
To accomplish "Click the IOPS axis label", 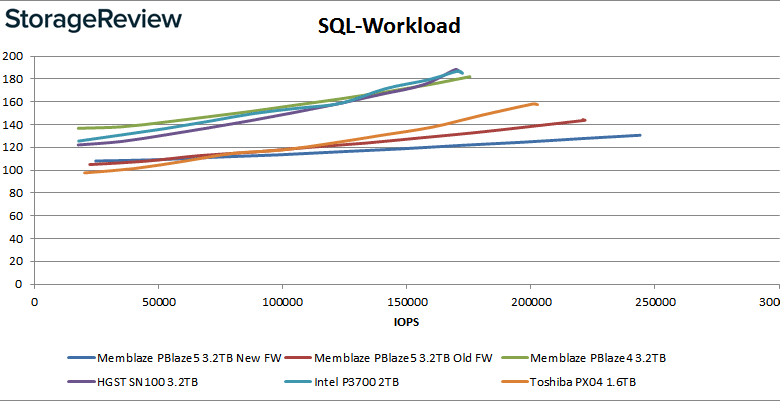I will [406, 322].
